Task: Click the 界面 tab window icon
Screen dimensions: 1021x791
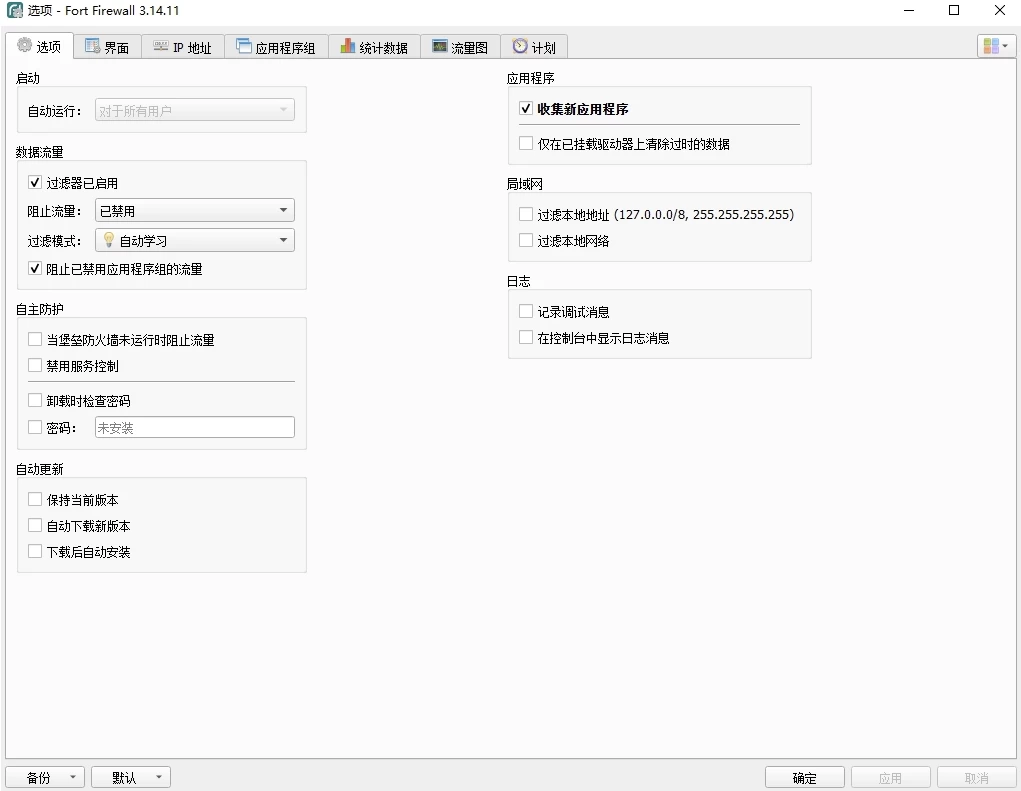Action: [x=92, y=46]
